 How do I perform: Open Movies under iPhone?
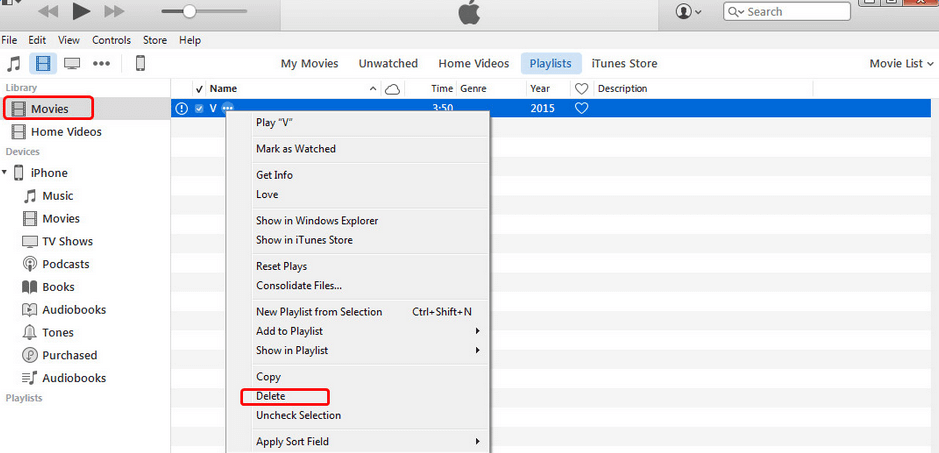(x=51, y=219)
